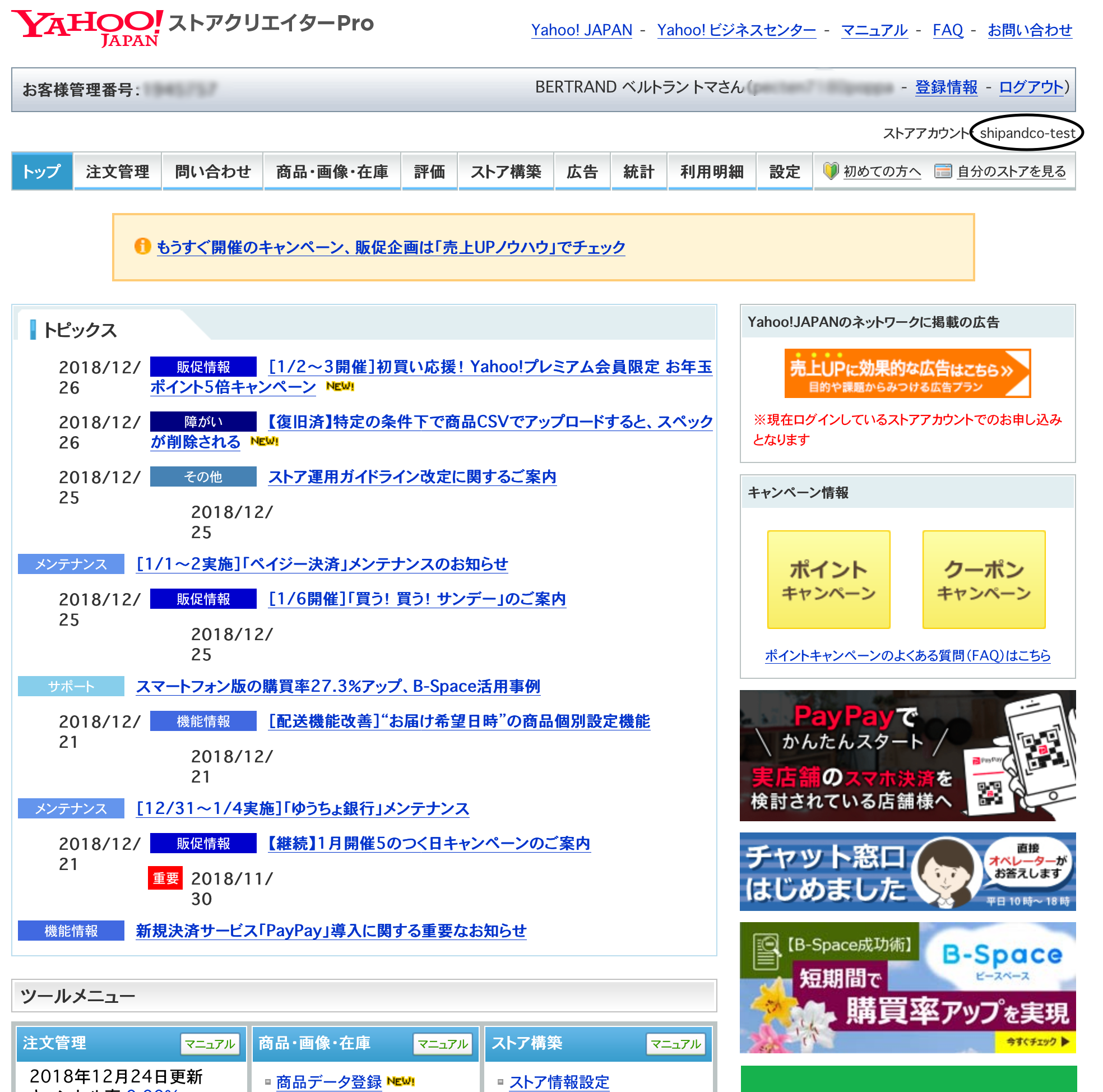This screenshot has width=1103, height=1092.
Task: Open PayPay導入 important notice link
Action: (331, 931)
